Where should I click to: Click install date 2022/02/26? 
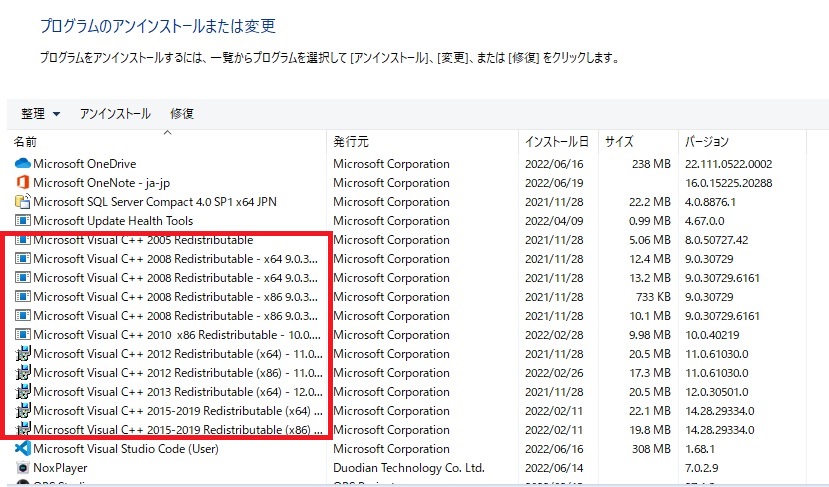point(554,373)
